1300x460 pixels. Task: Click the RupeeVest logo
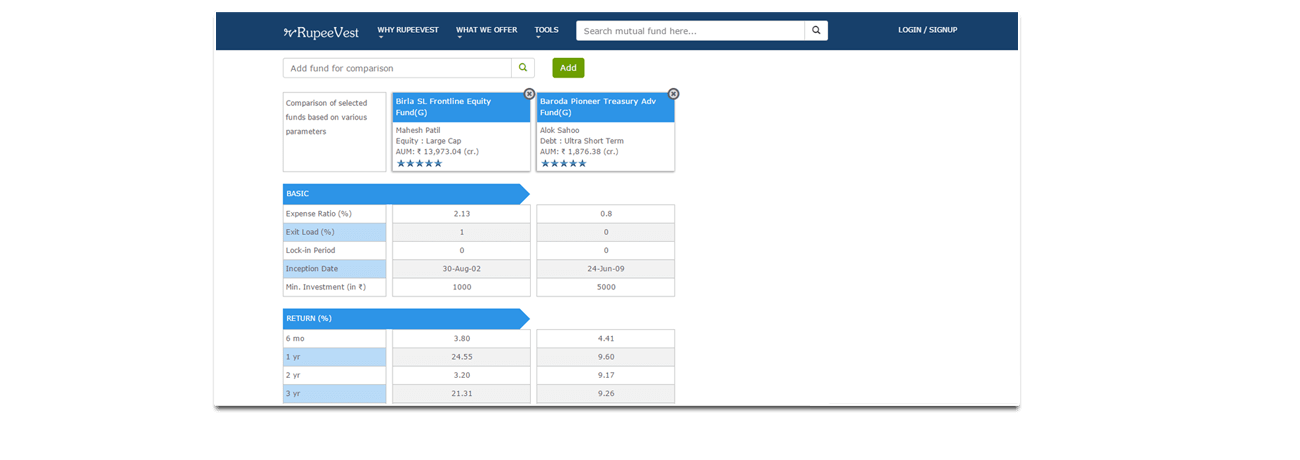pos(319,31)
